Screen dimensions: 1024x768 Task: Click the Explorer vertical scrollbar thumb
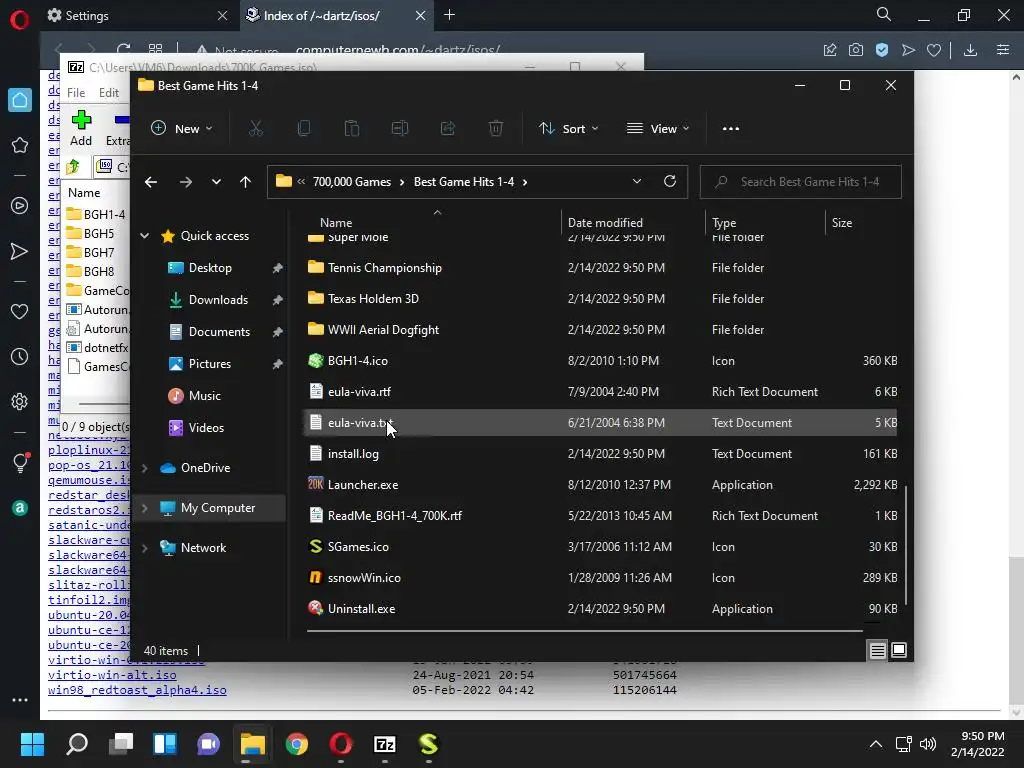coord(906,546)
